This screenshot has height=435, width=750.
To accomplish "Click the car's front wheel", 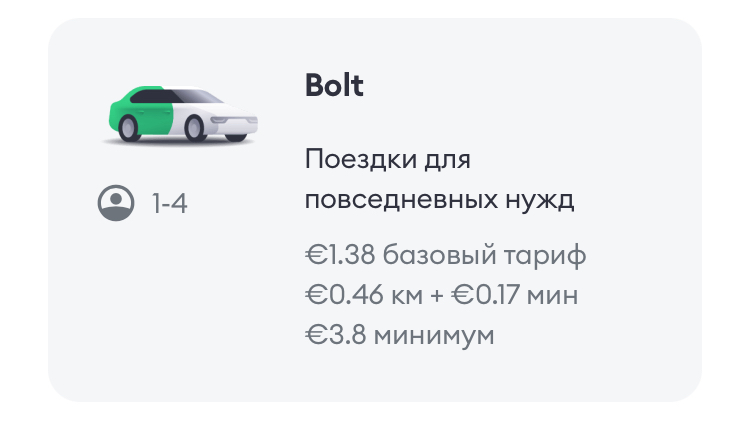I will [x=195, y=128].
